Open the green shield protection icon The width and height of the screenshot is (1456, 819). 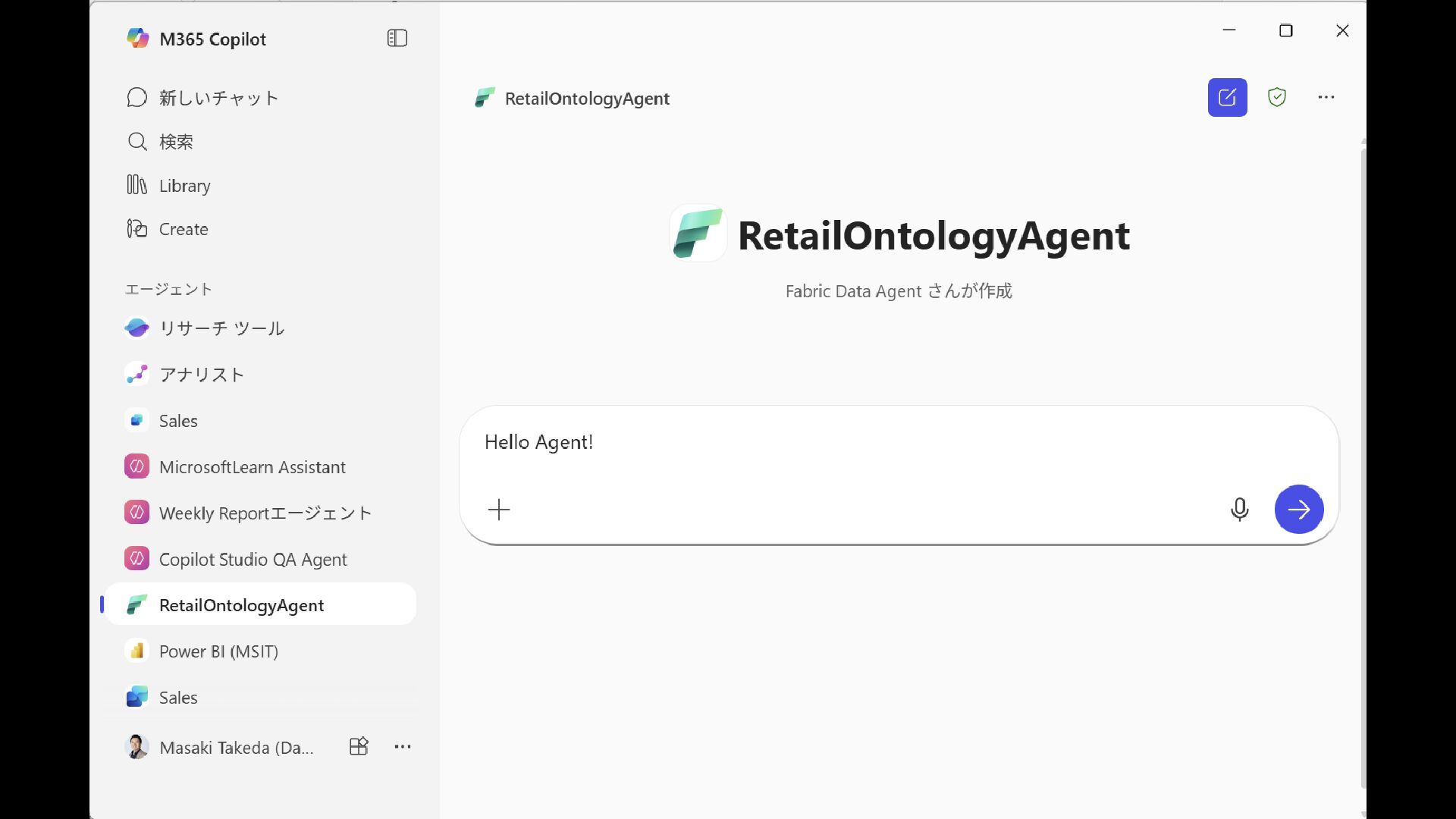[1277, 97]
